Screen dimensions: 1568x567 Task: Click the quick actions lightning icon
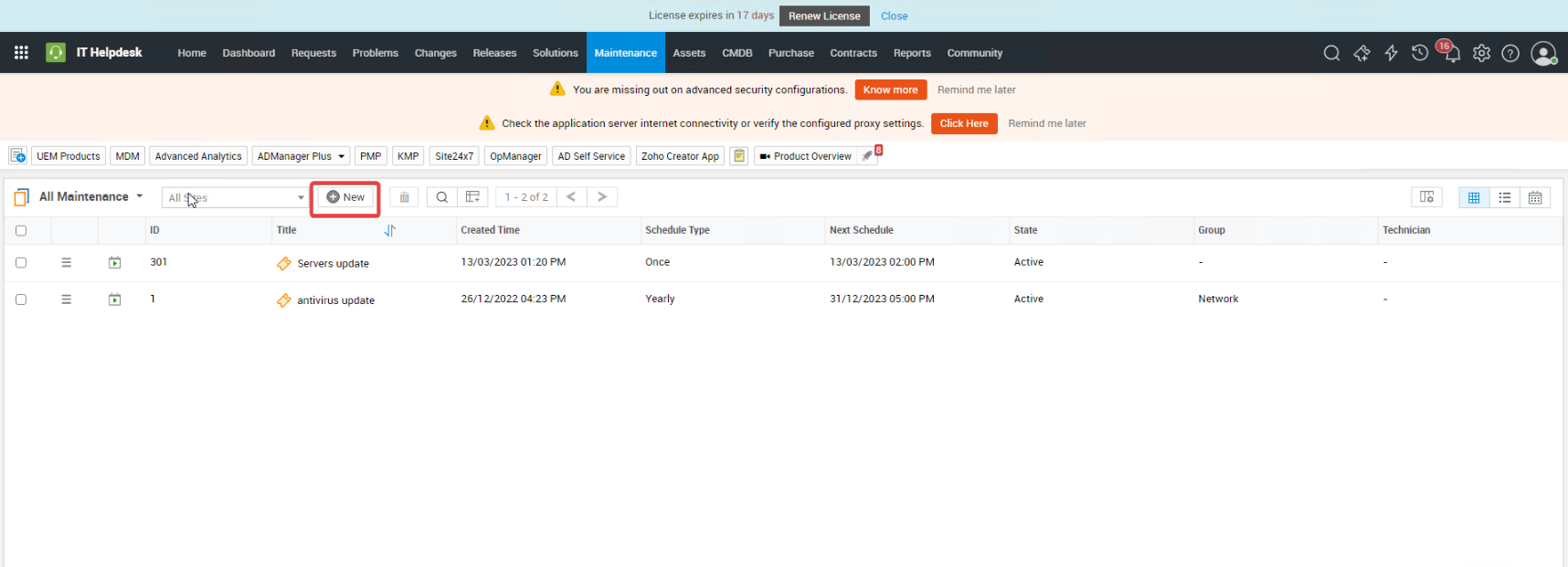pyautogui.click(x=1391, y=53)
